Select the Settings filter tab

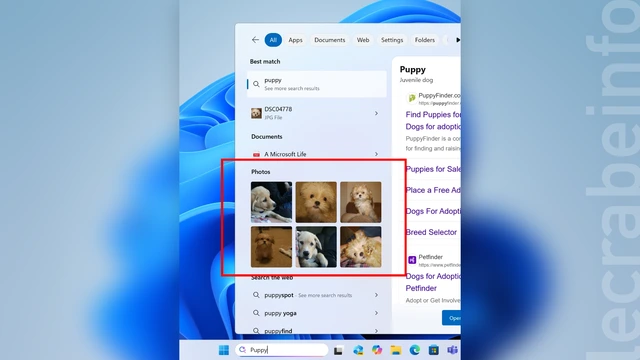(x=392, y=40)
